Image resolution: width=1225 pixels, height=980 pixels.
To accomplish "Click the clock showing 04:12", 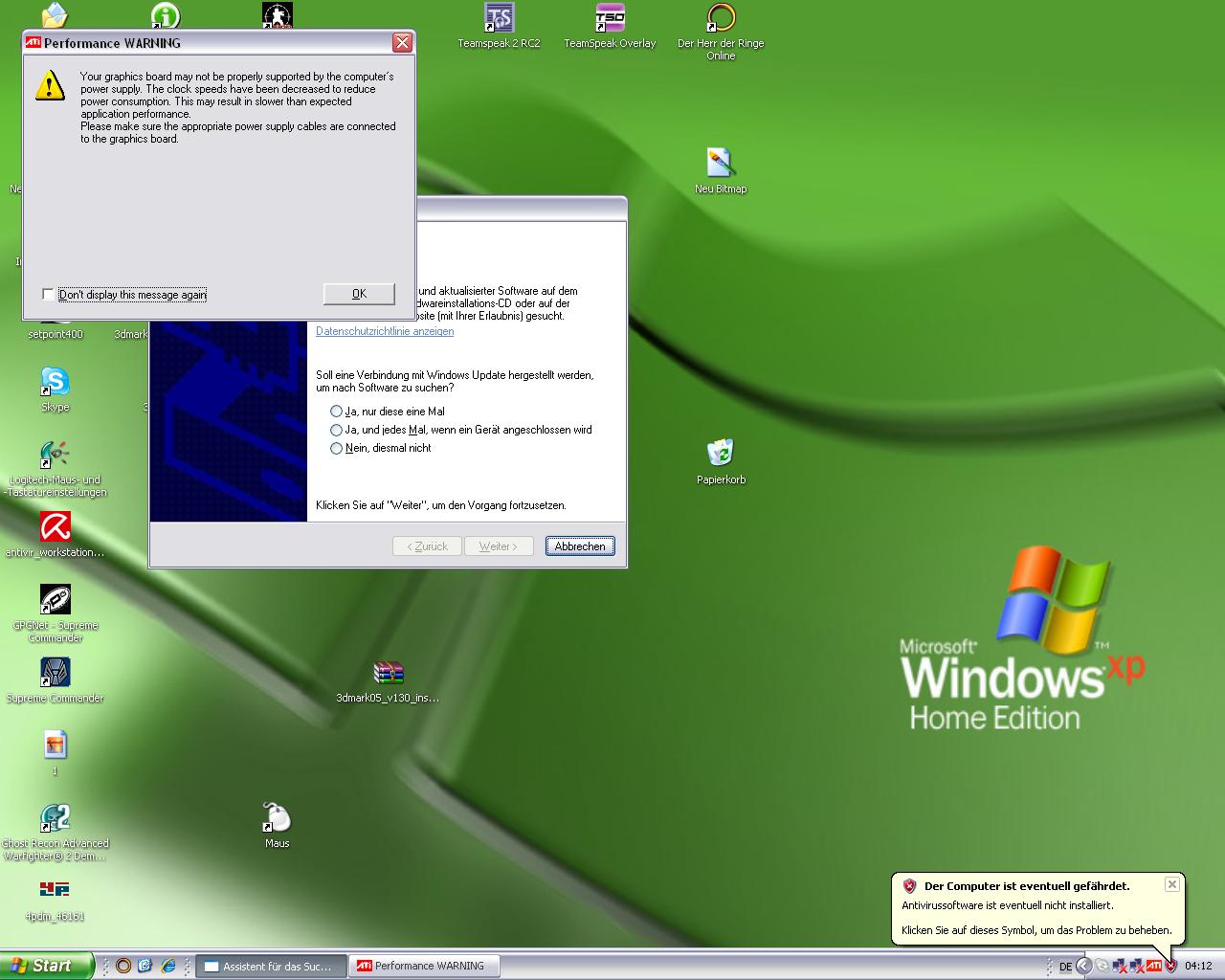I will (1198, 967).
